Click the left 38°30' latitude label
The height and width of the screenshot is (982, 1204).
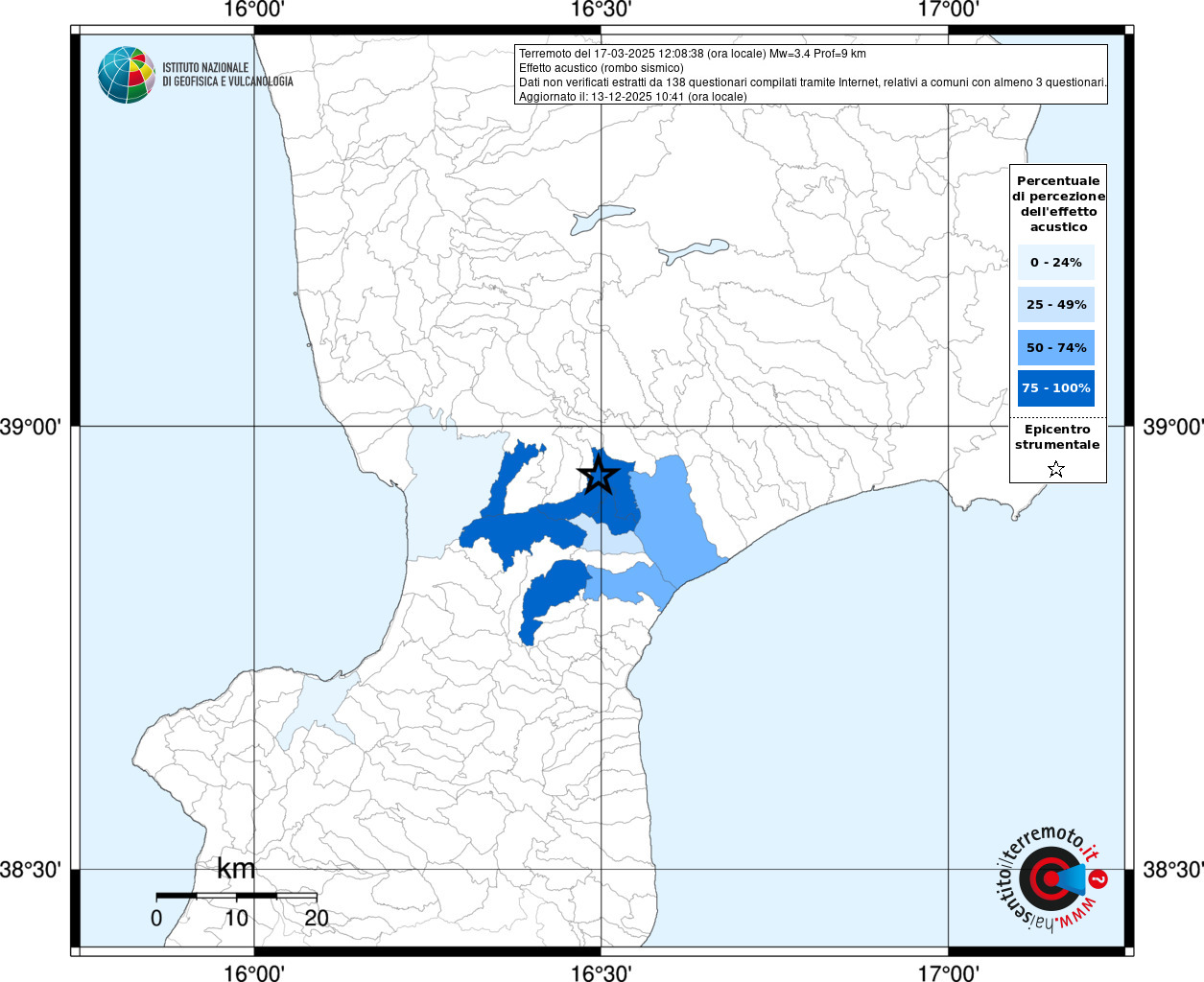point(31,870)
